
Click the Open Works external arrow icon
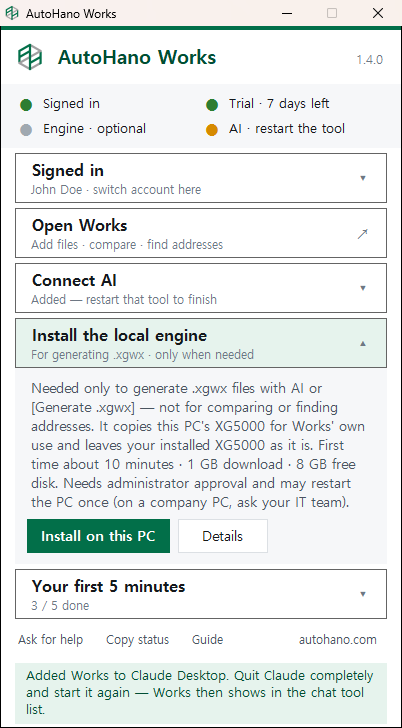point(363,234)
